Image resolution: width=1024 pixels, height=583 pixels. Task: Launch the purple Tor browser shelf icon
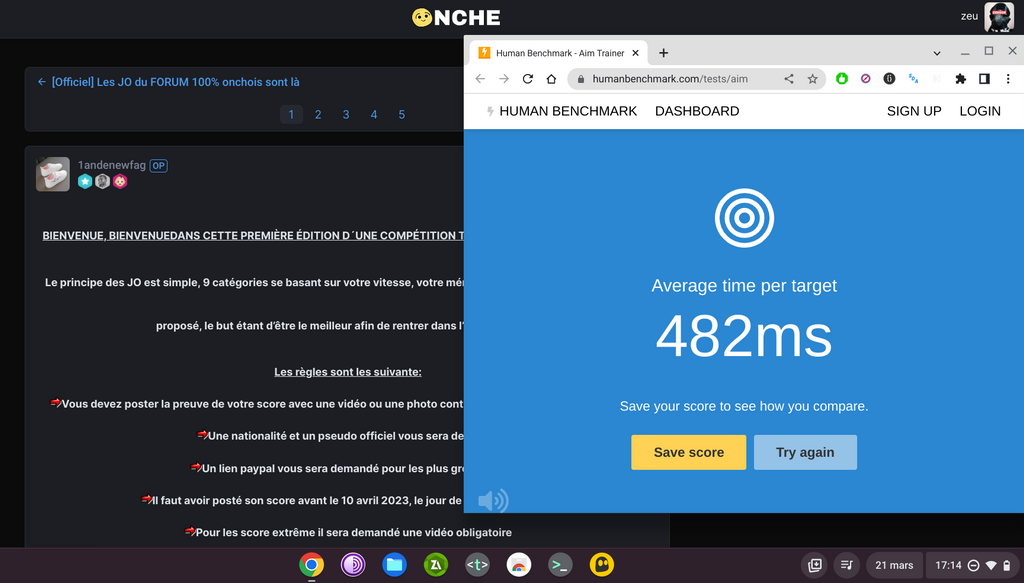point(353,565)
